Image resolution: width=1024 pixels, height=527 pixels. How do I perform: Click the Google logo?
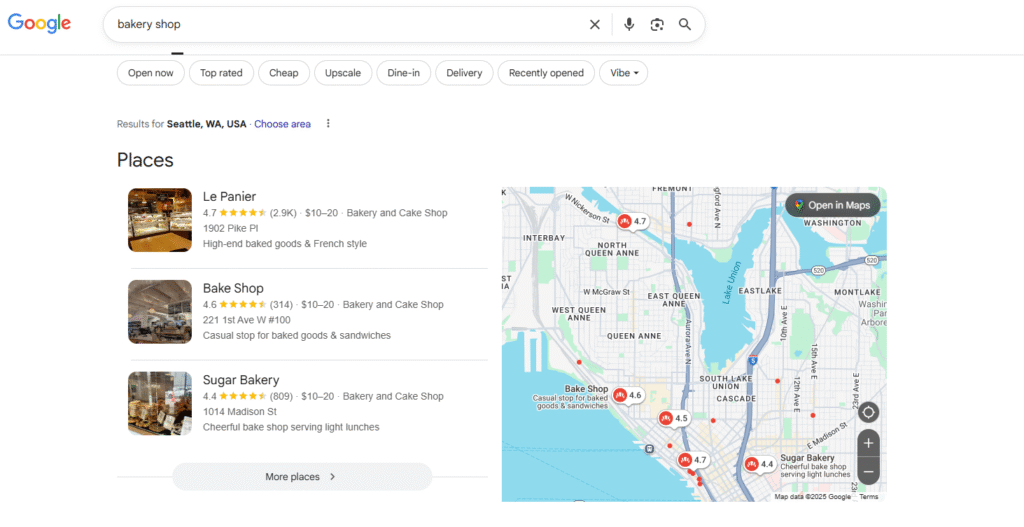coord(39,24)
